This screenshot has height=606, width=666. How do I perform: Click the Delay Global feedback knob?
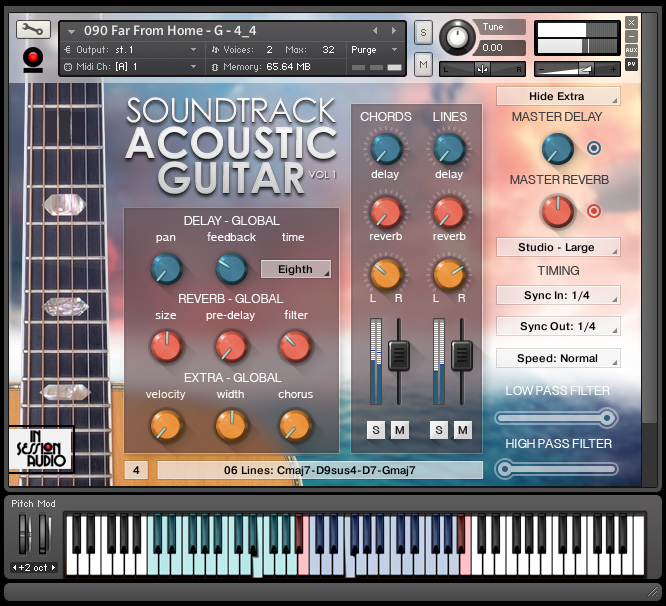(x=231, y=269)
